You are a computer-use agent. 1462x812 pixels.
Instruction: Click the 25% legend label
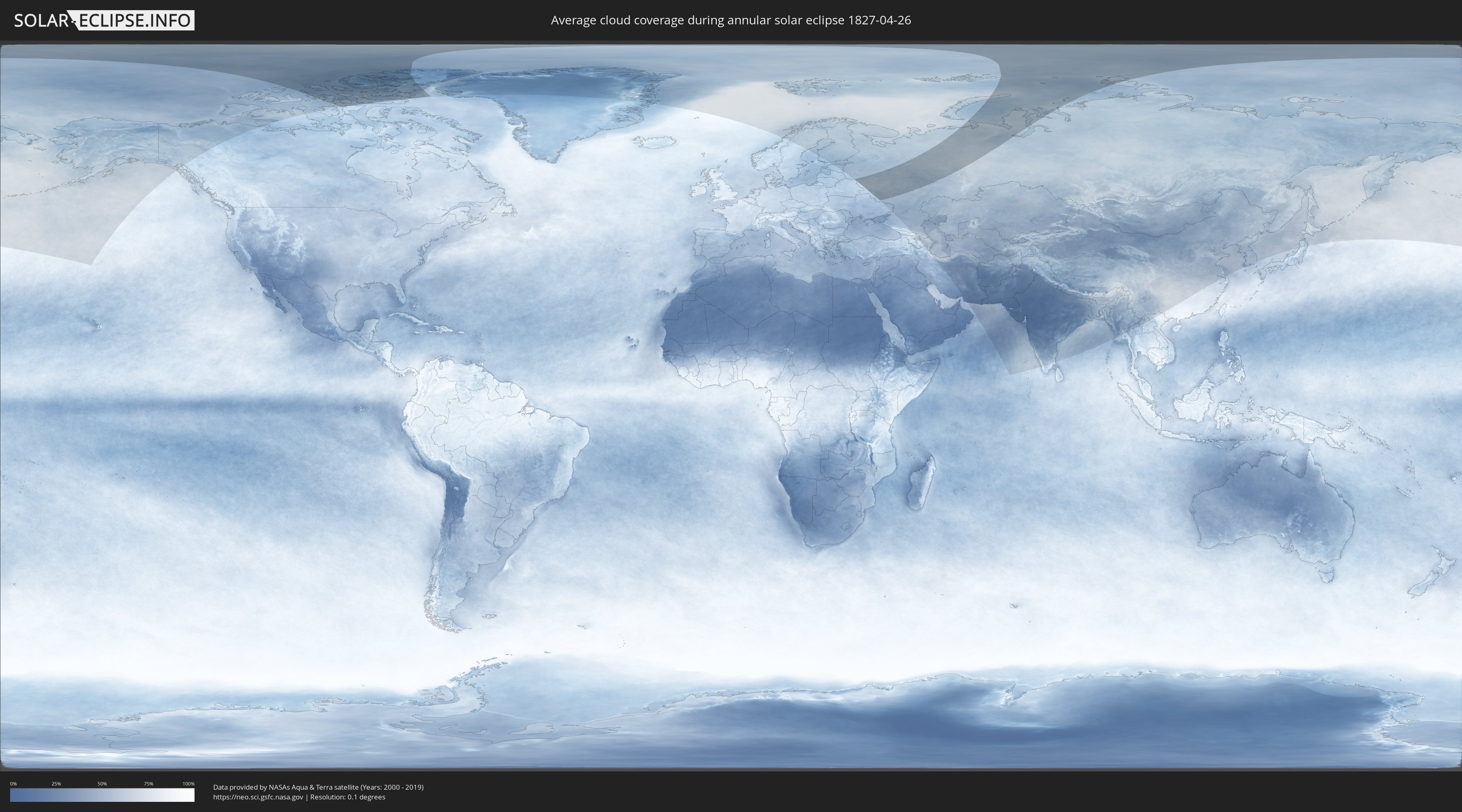pos(56,784)
